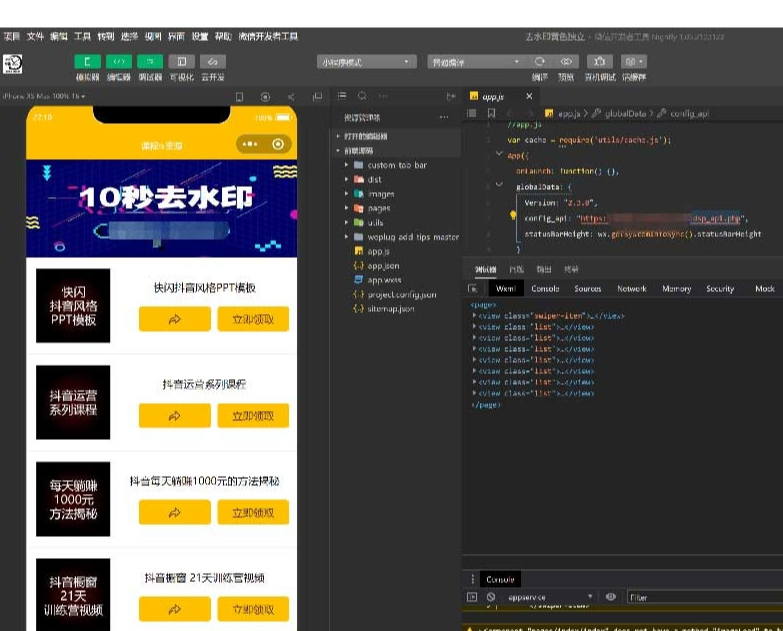The height and width of the screenshot is (631, 783).
Task: Click the element inspector icon beside Wxml
Action: (x=472, y=289)
